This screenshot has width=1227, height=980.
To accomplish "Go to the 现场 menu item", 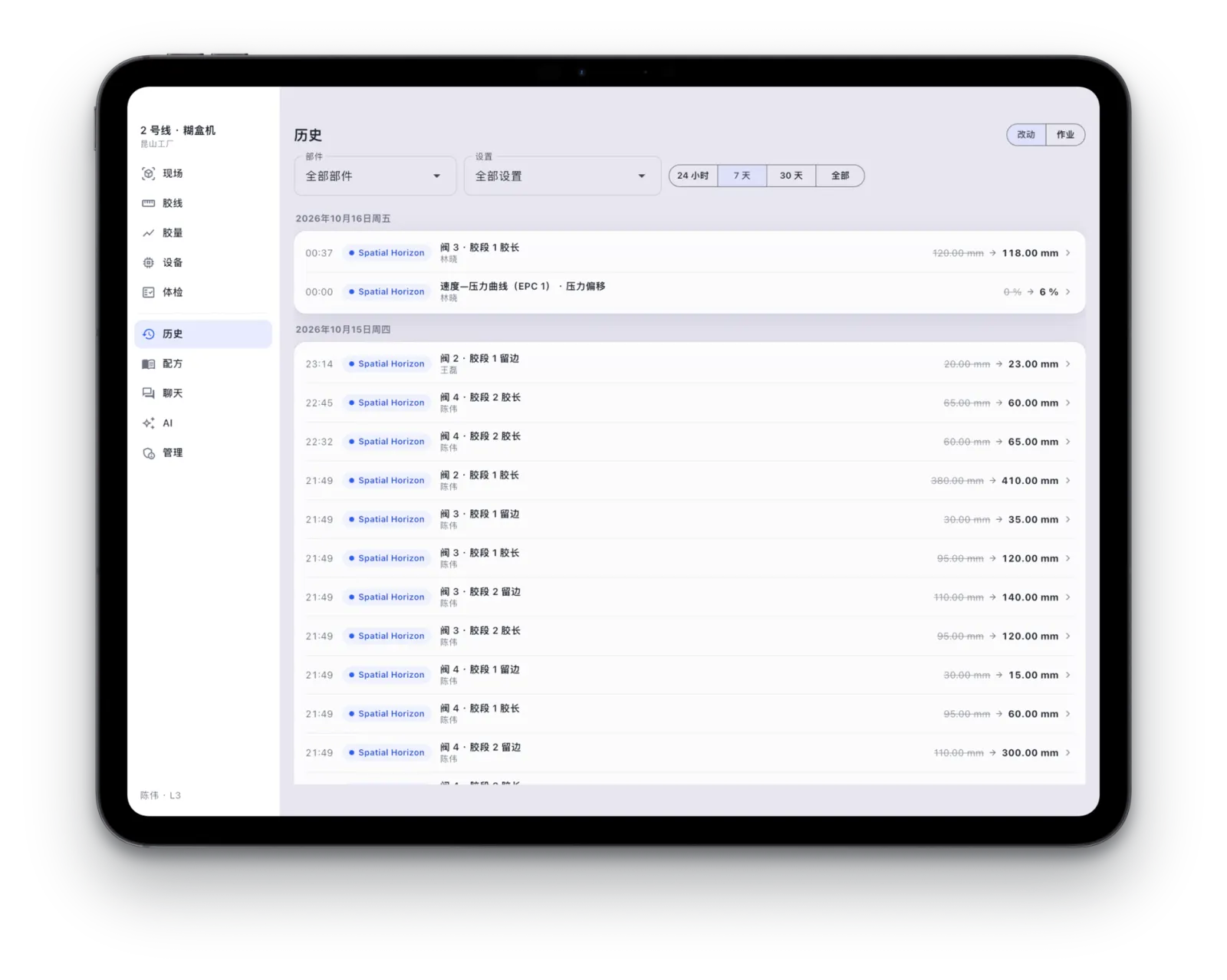I will (203, 173).
